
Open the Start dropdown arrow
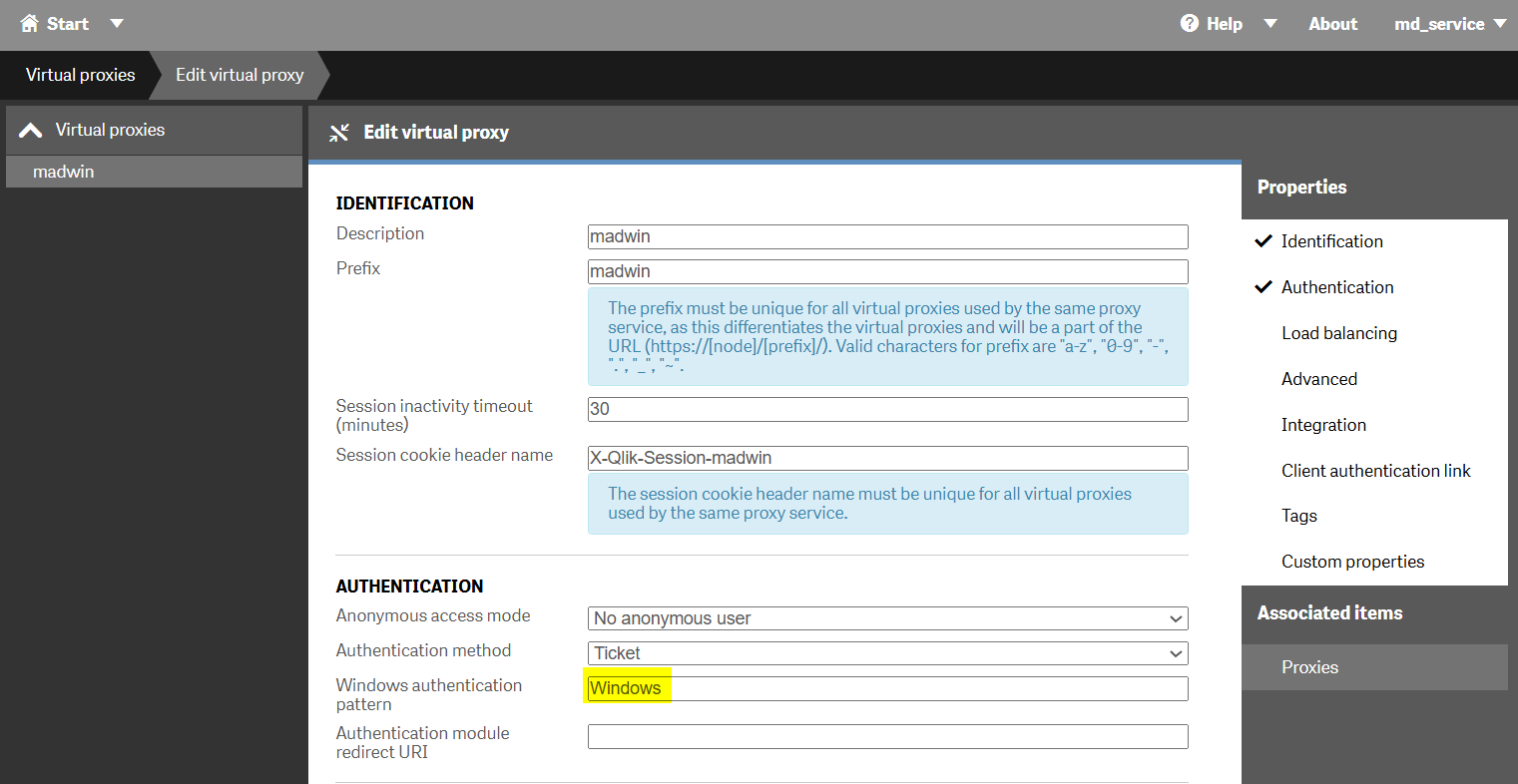pos(117,23)
